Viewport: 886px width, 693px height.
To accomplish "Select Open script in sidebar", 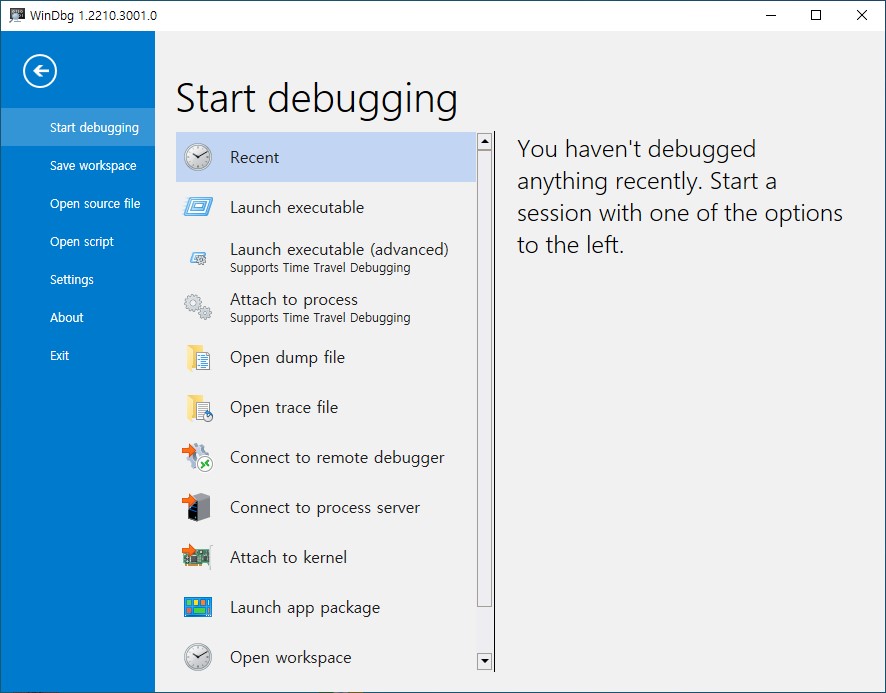I will coord(77,241).
